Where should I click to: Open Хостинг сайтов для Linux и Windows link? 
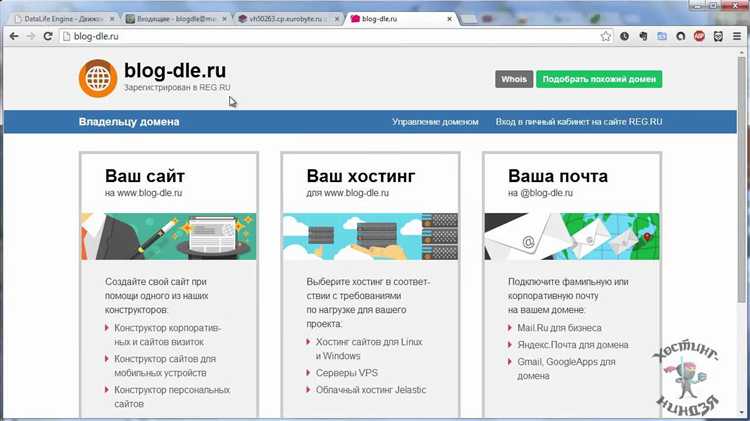(369, 349)
